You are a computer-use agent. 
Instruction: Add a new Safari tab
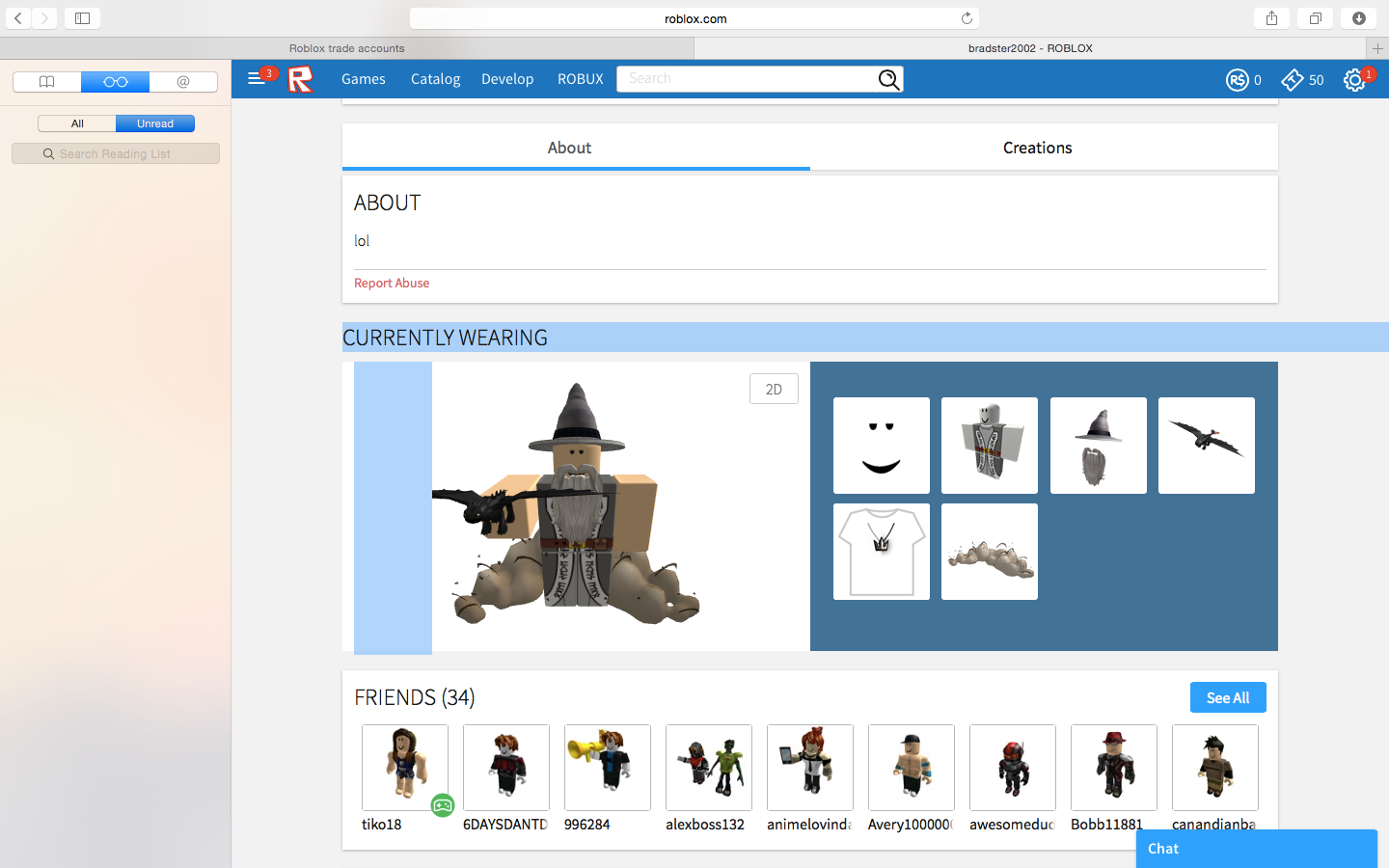(1377, 48)
